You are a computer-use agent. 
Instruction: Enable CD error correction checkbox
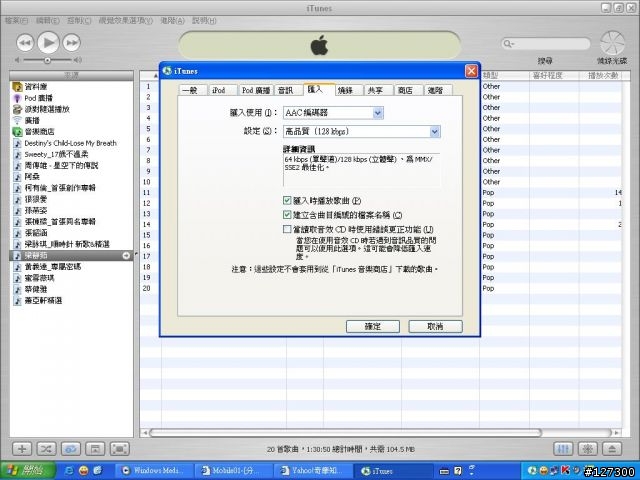pos(287,229)
